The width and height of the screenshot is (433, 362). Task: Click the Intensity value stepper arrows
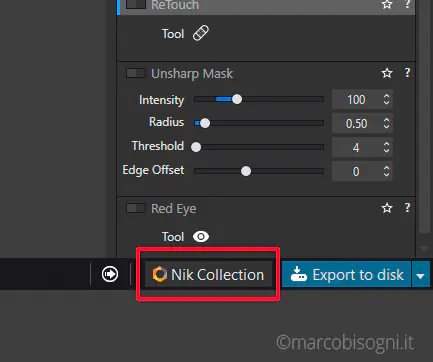tap(386, 99)
